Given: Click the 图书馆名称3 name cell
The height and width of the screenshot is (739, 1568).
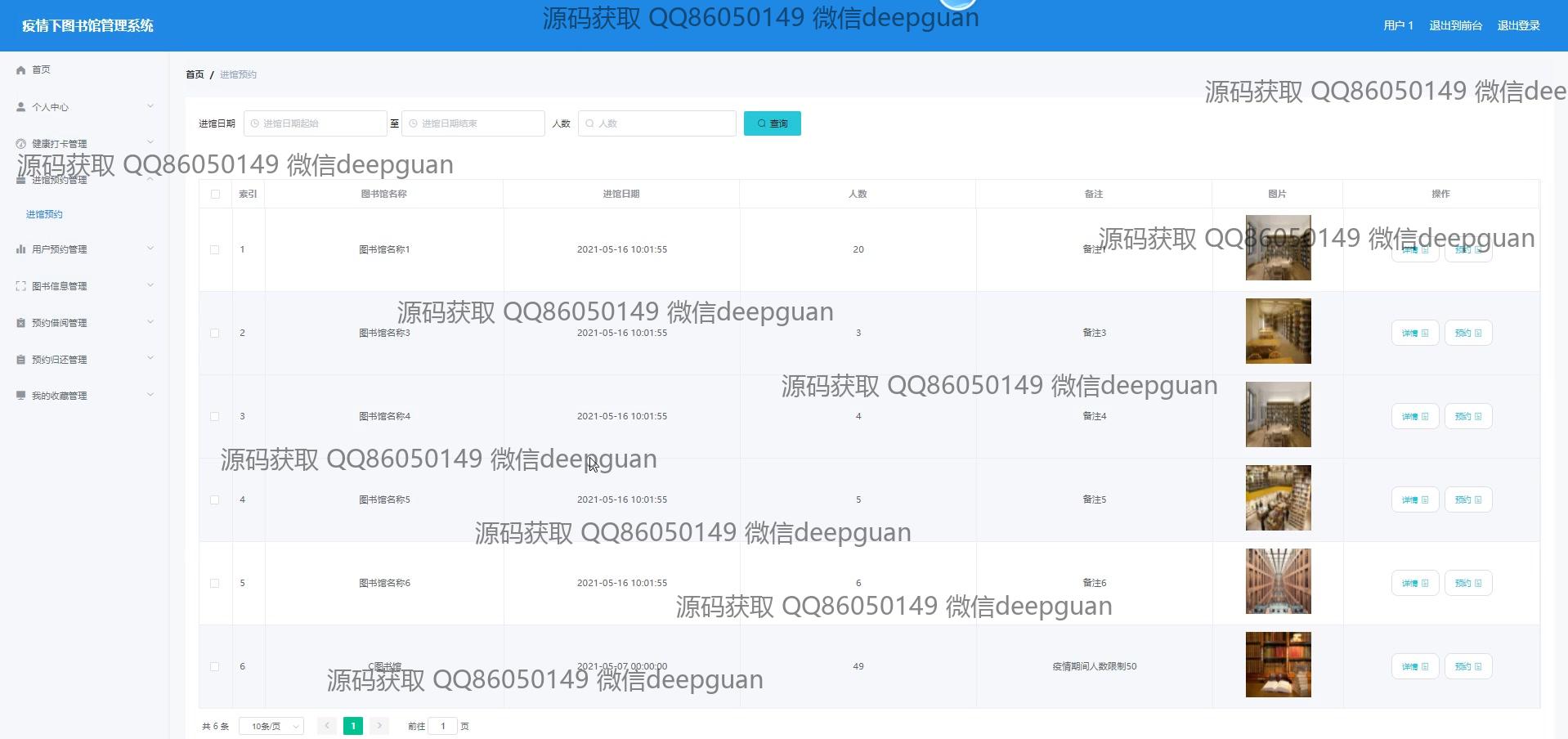Looking at the screenshot, I should (384, 333).
